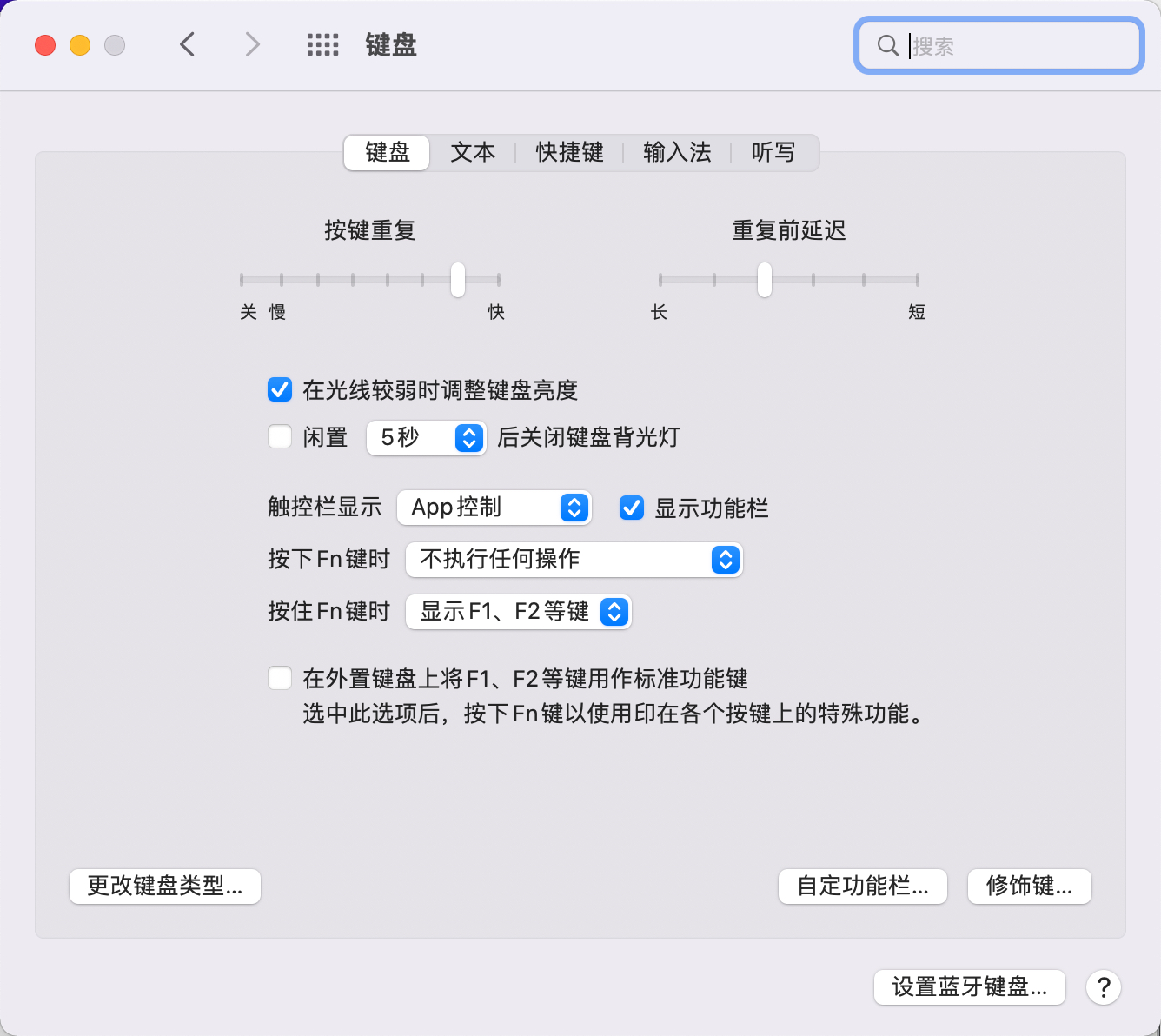The width and height of the screenshot is (1161, 1036).
Task: Open the 按下 Fn 键时 dropdown
Action: coord(574,560)
